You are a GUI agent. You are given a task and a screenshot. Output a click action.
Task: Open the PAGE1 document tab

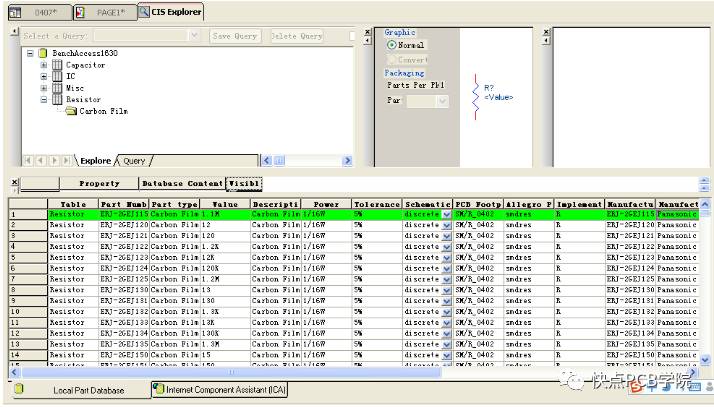pos(105,12)
